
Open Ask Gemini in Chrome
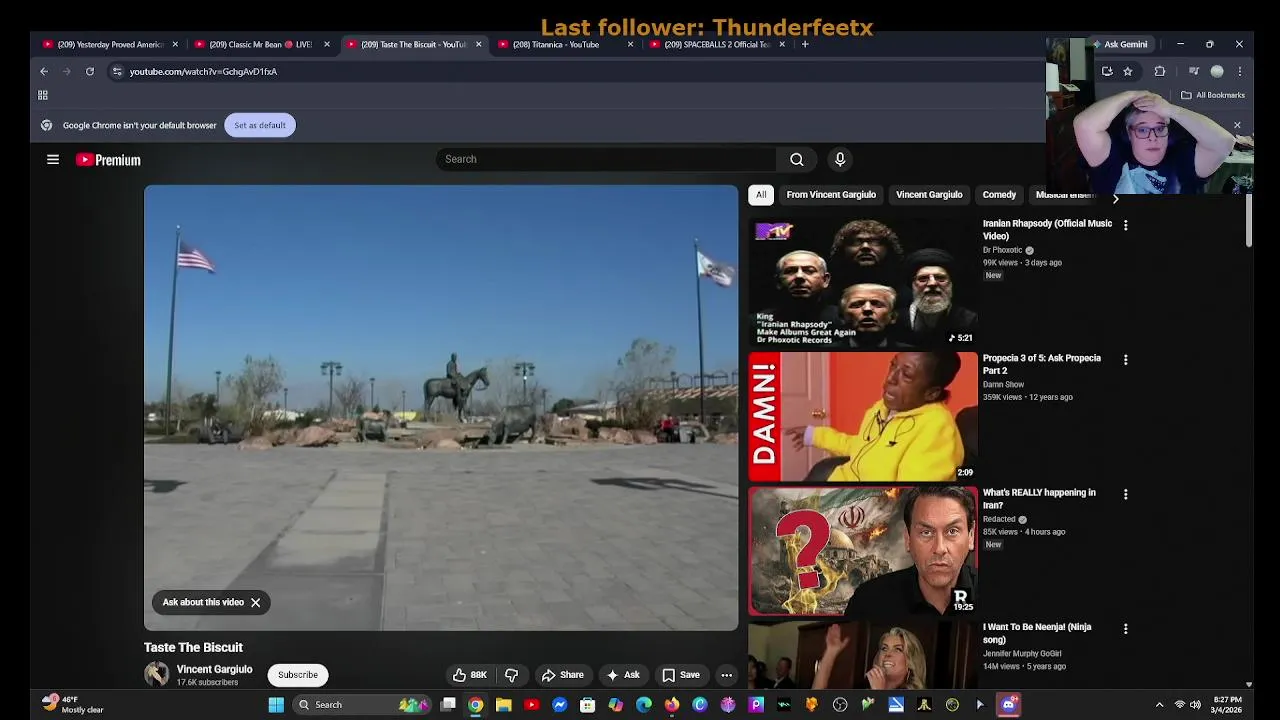1119,44
